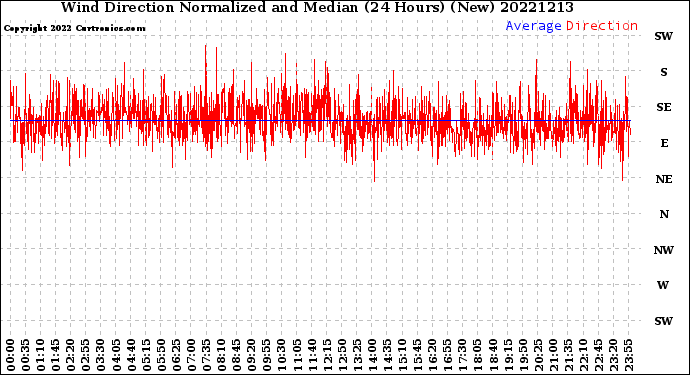
Task: Click the 15:45 time axis label
Action: point(417,355)
